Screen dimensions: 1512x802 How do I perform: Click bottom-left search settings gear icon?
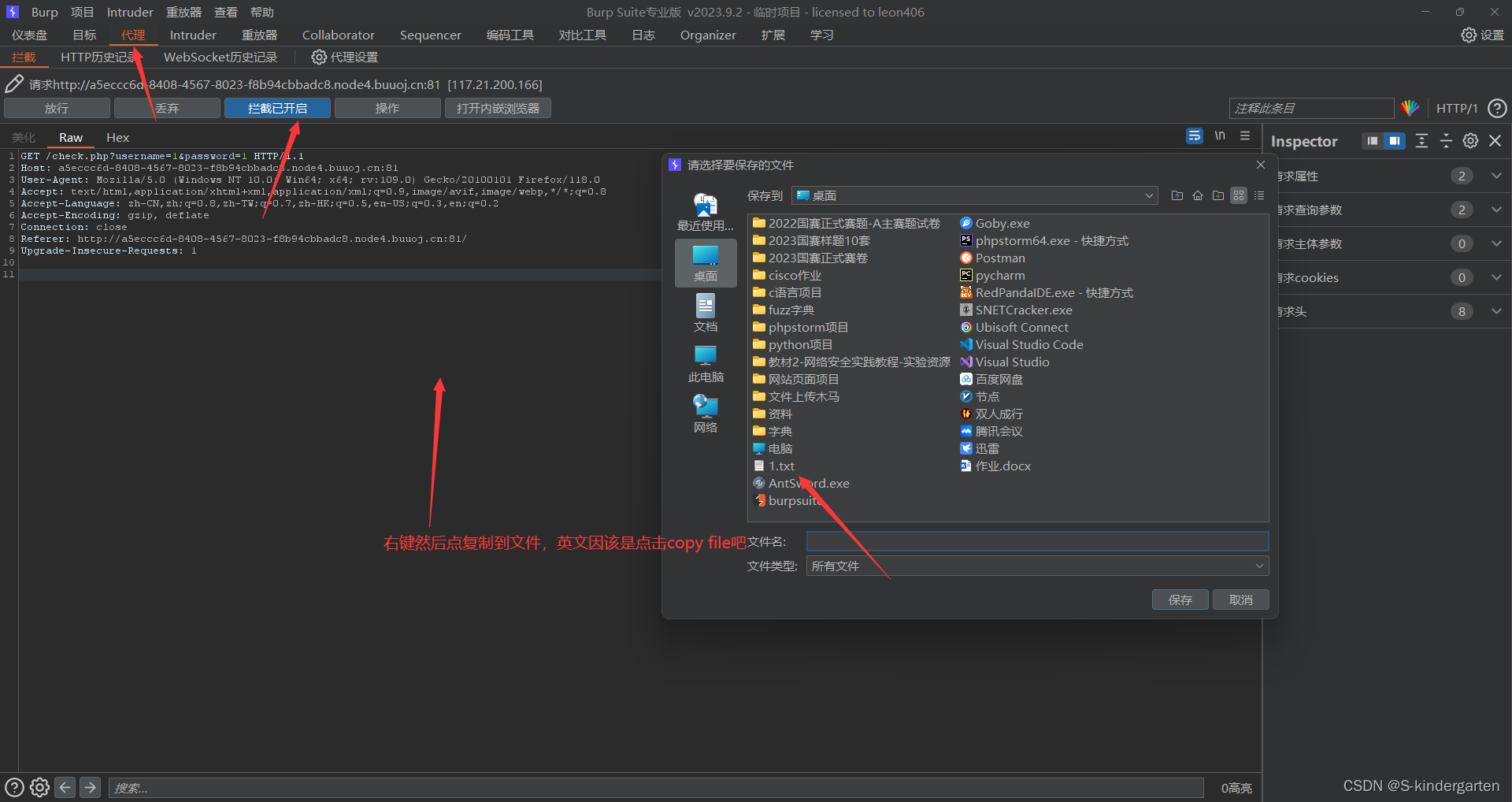click(39, 787)
